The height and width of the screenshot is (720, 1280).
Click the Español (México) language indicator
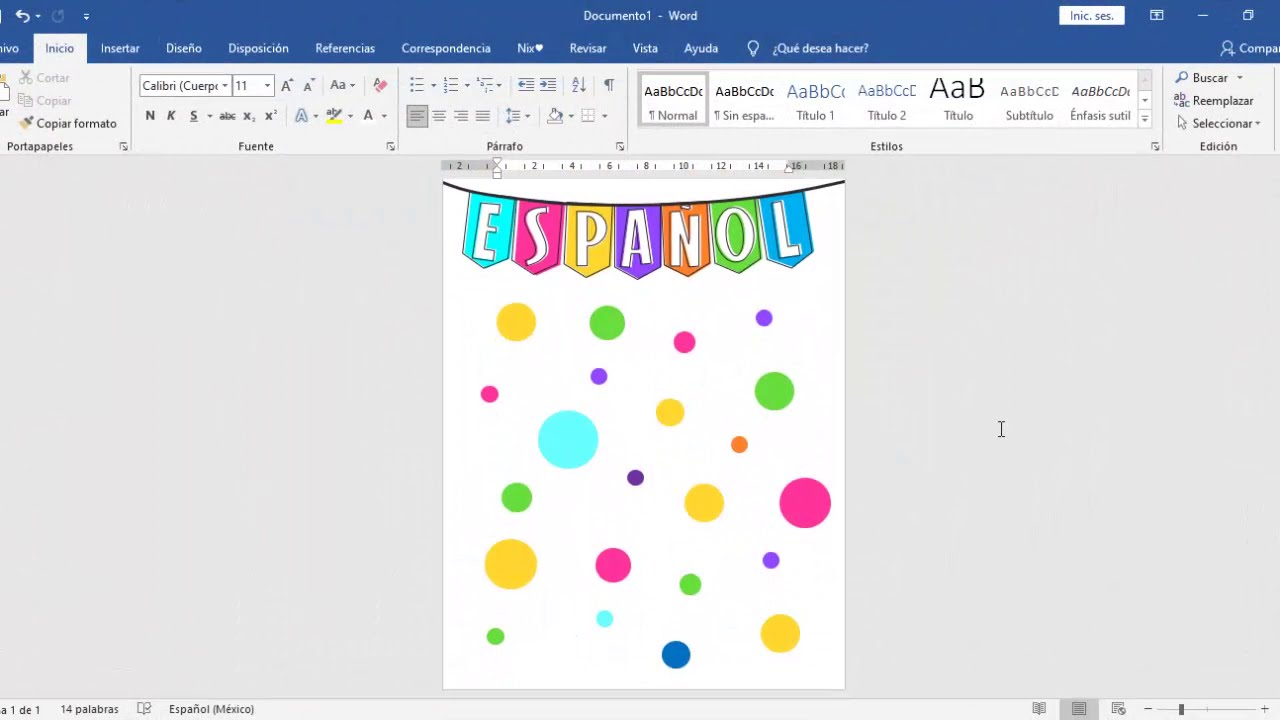[211, 709]
